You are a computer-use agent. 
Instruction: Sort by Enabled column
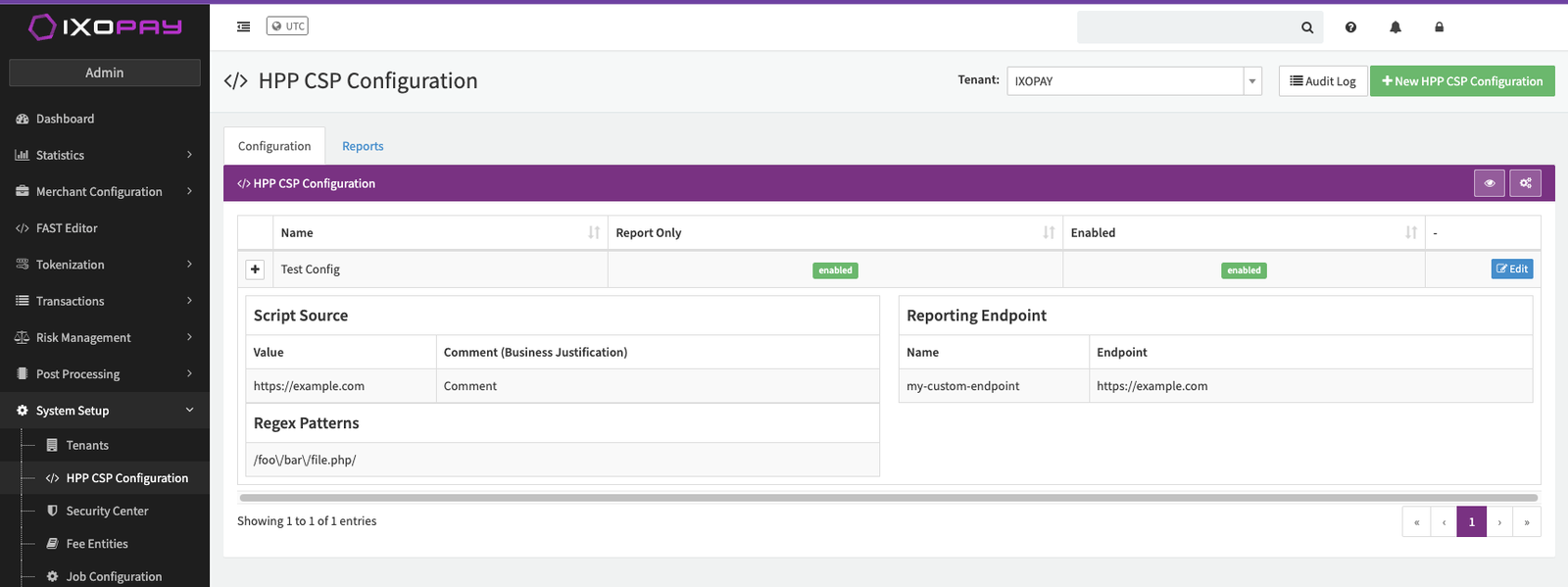(x=1244, y=233)
